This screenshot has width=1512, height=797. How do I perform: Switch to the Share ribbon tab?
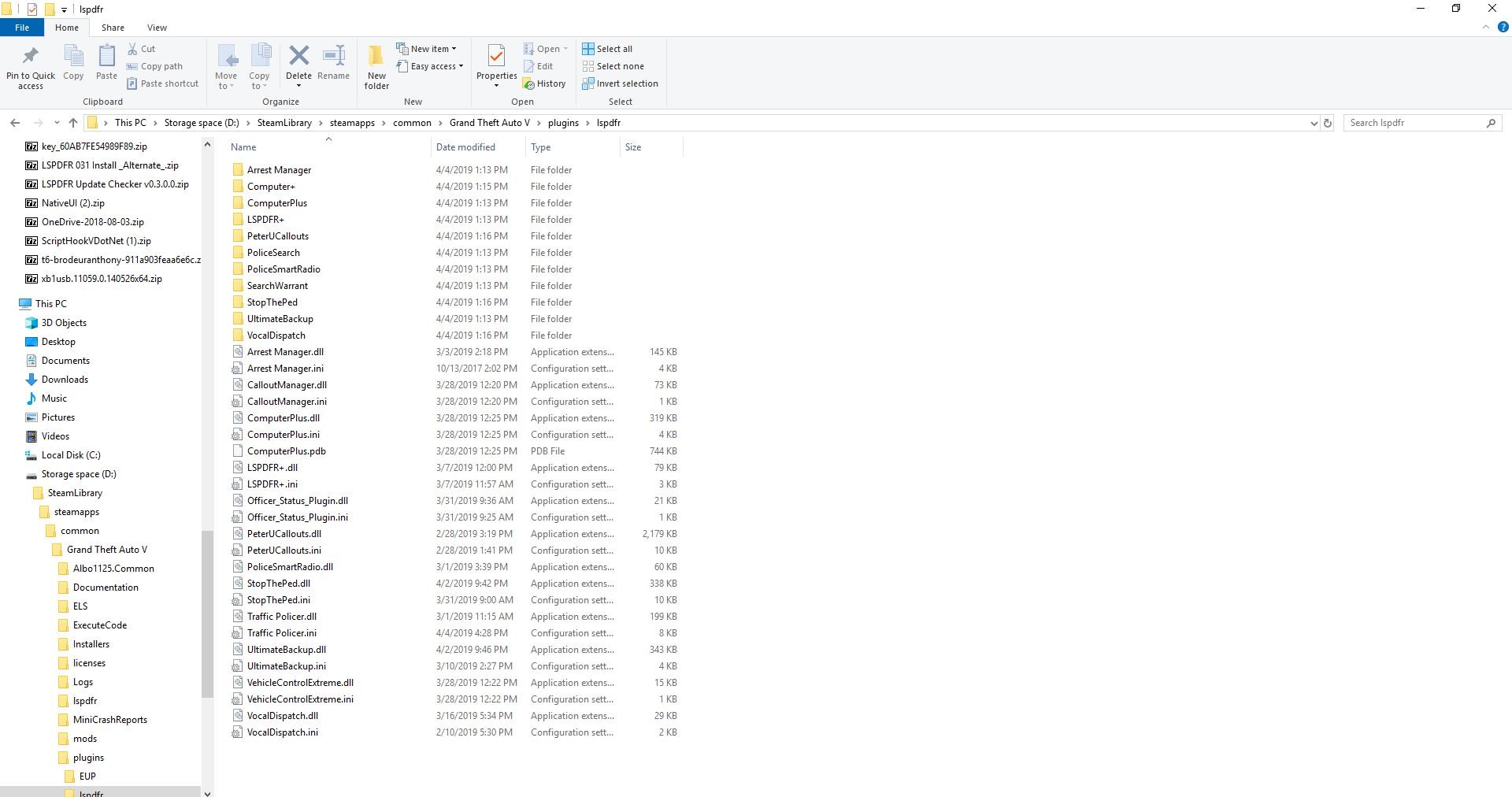click(x=113, y=28)
